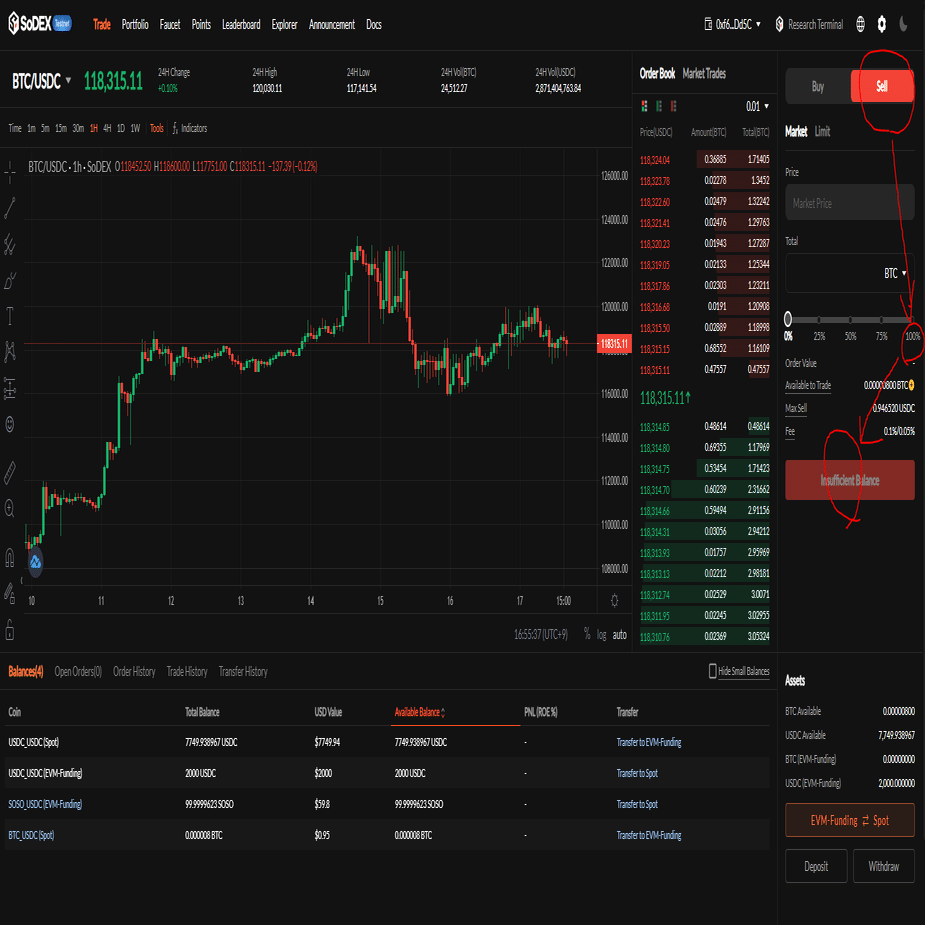Set amount slider to 75%
Image resolution: width=925 pixels, height=925 pixels.
pyautogui.click(x=881, y=320)
